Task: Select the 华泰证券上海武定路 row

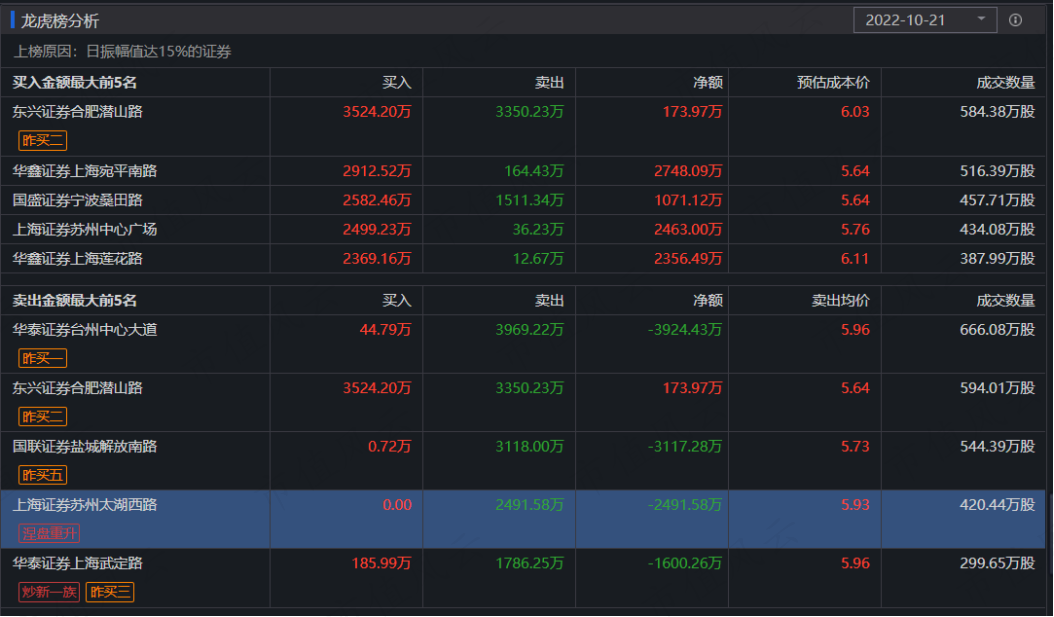Action: tap(523, 578)
